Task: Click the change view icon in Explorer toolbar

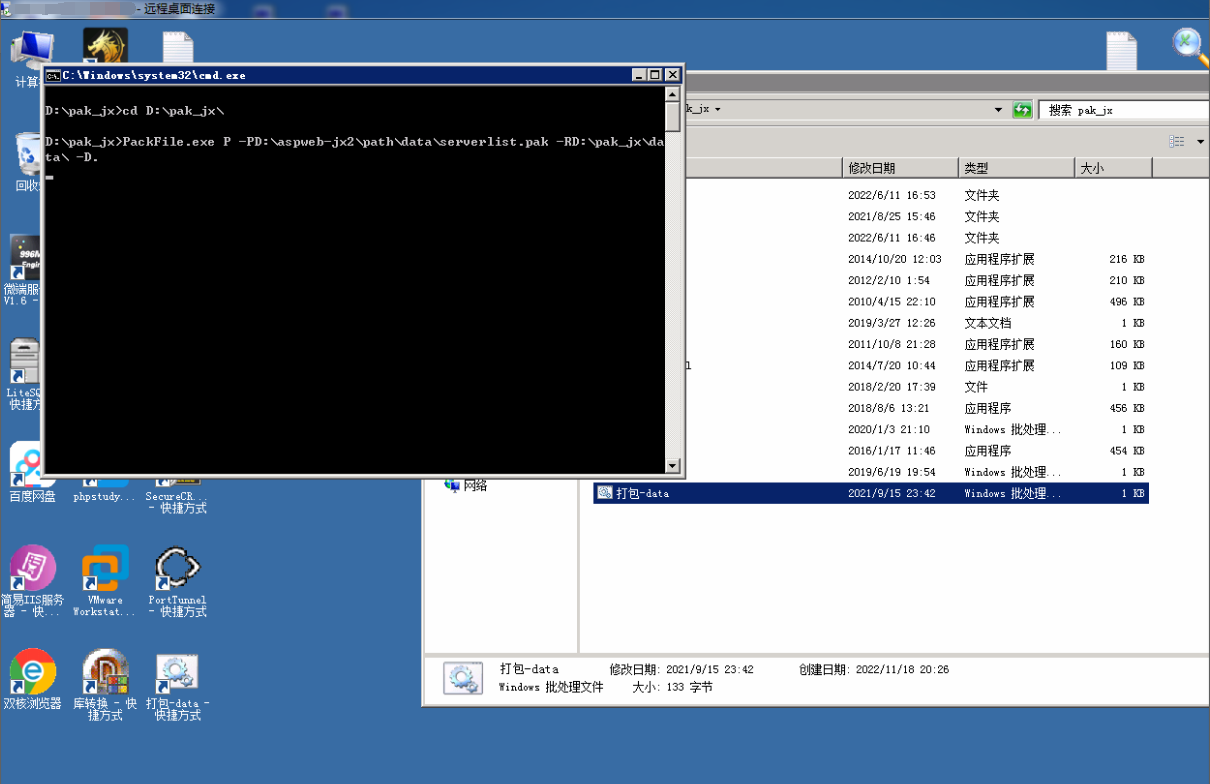Action: click(1177, 142)
